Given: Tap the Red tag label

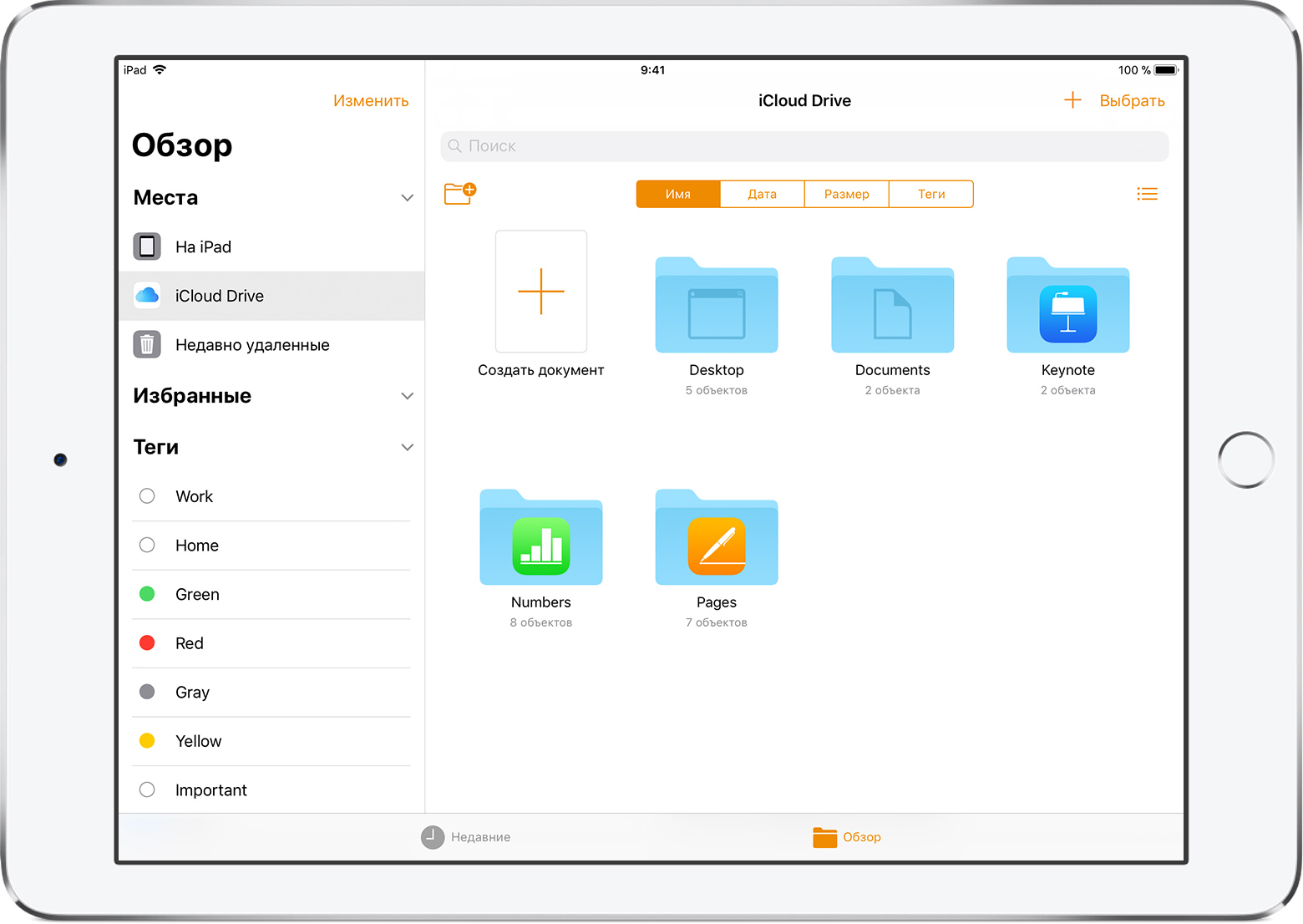Looking at the screenshot, I should tap(190, 643).
